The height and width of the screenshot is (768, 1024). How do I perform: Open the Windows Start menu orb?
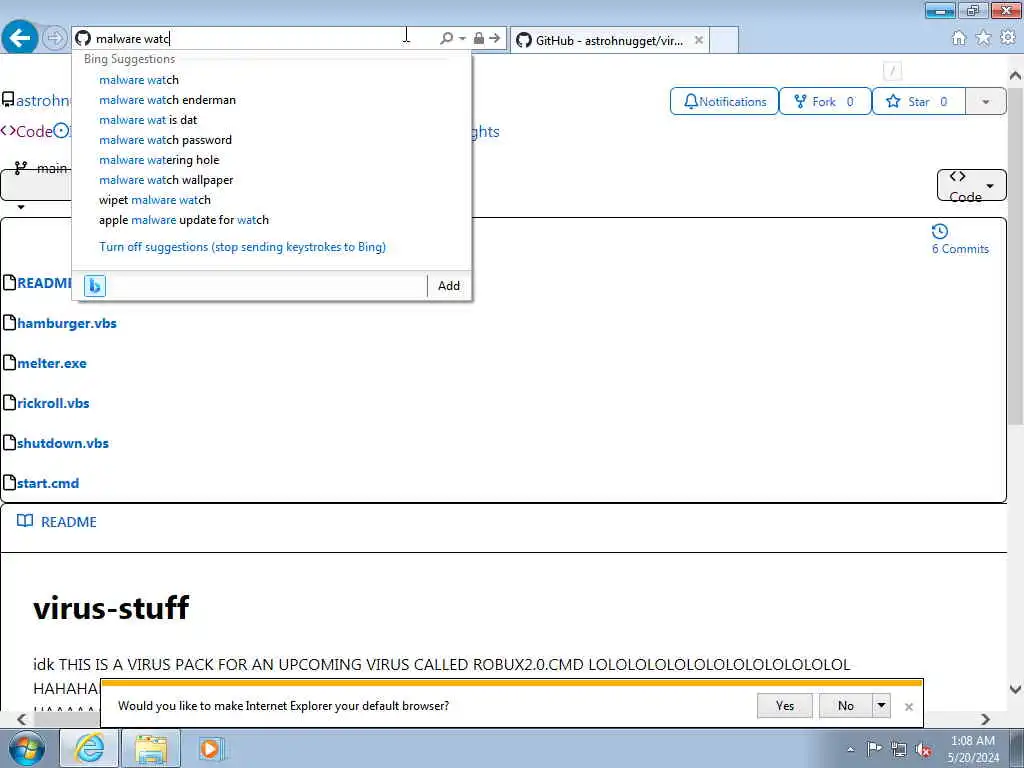(x=26, y=749)
